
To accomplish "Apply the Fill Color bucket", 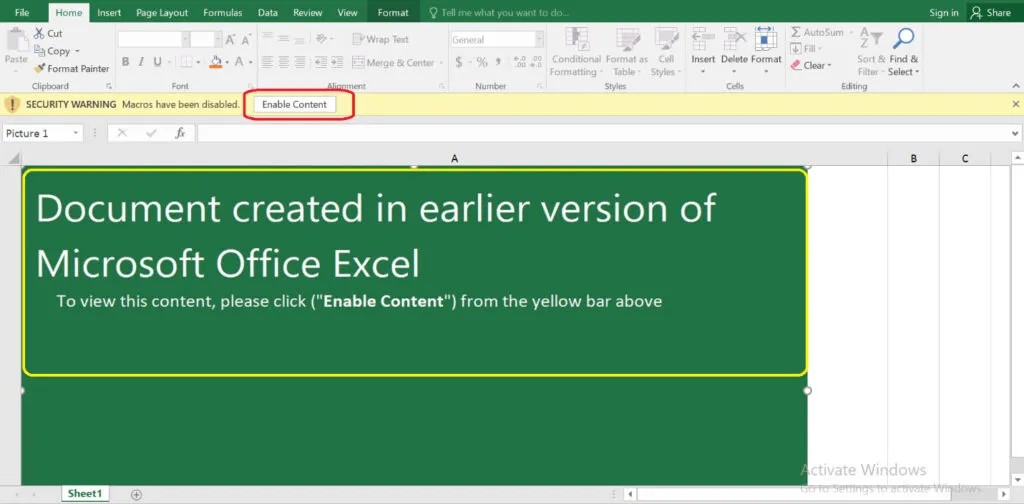I will click(216, 62).
